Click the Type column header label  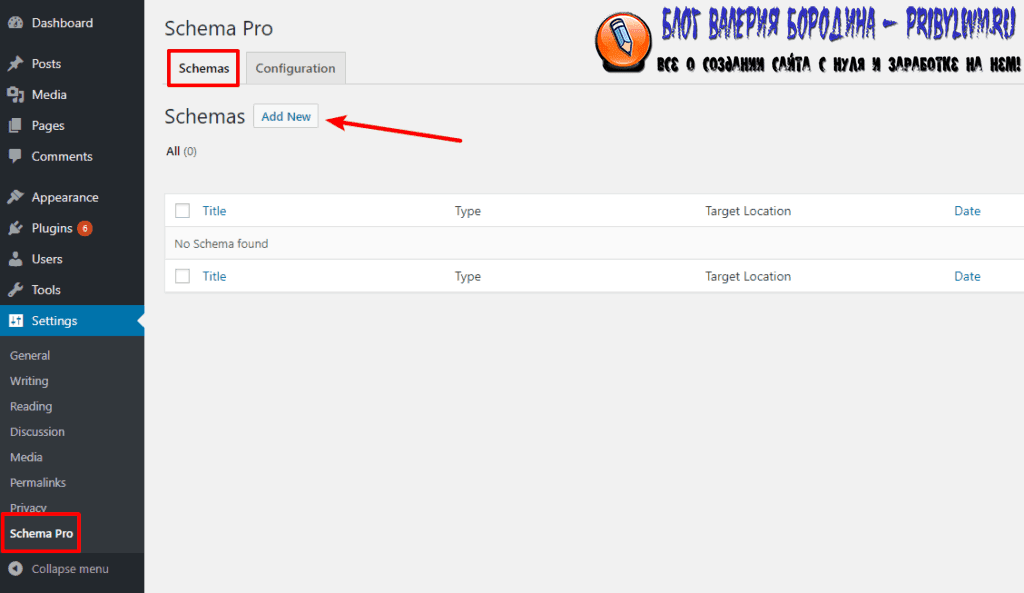pyautogui.click(x=468, y=211)
